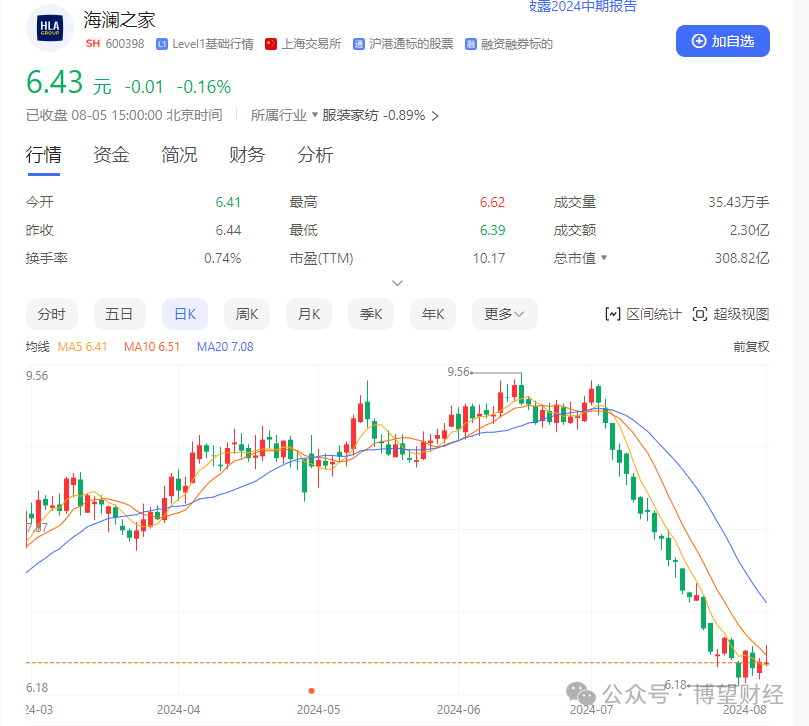Expand the 所属行业 dropdown

point(283,115)
